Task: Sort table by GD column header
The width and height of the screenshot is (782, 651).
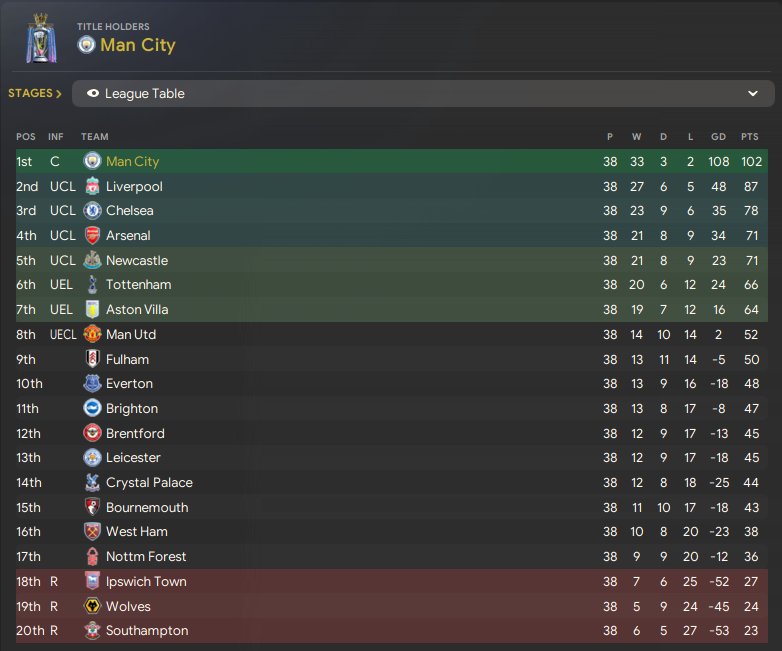Action: (718, 137)
